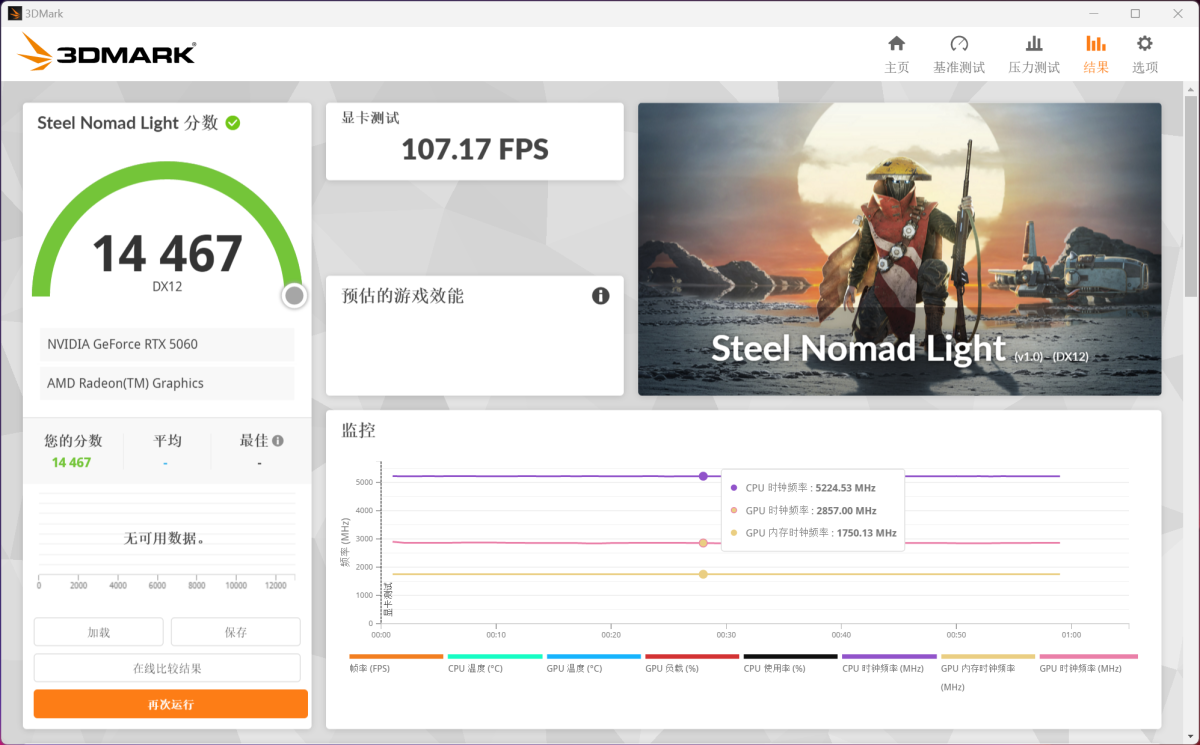This screenshot has height=745, width=1200.
Task: Click the purple CPU clock data point marker
Action: click(x=703, y=476)
